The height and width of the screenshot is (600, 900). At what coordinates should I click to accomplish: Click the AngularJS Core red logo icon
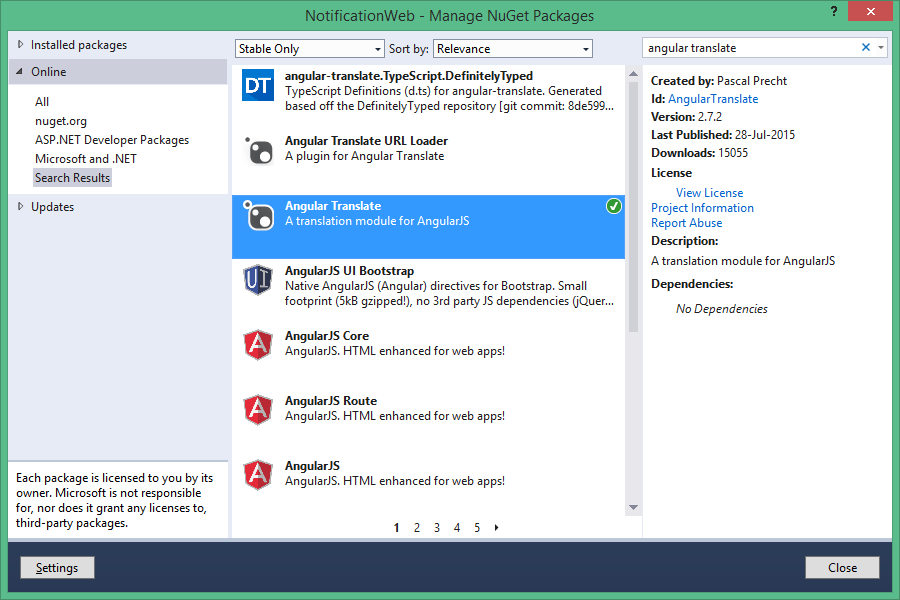coord(259,346)
